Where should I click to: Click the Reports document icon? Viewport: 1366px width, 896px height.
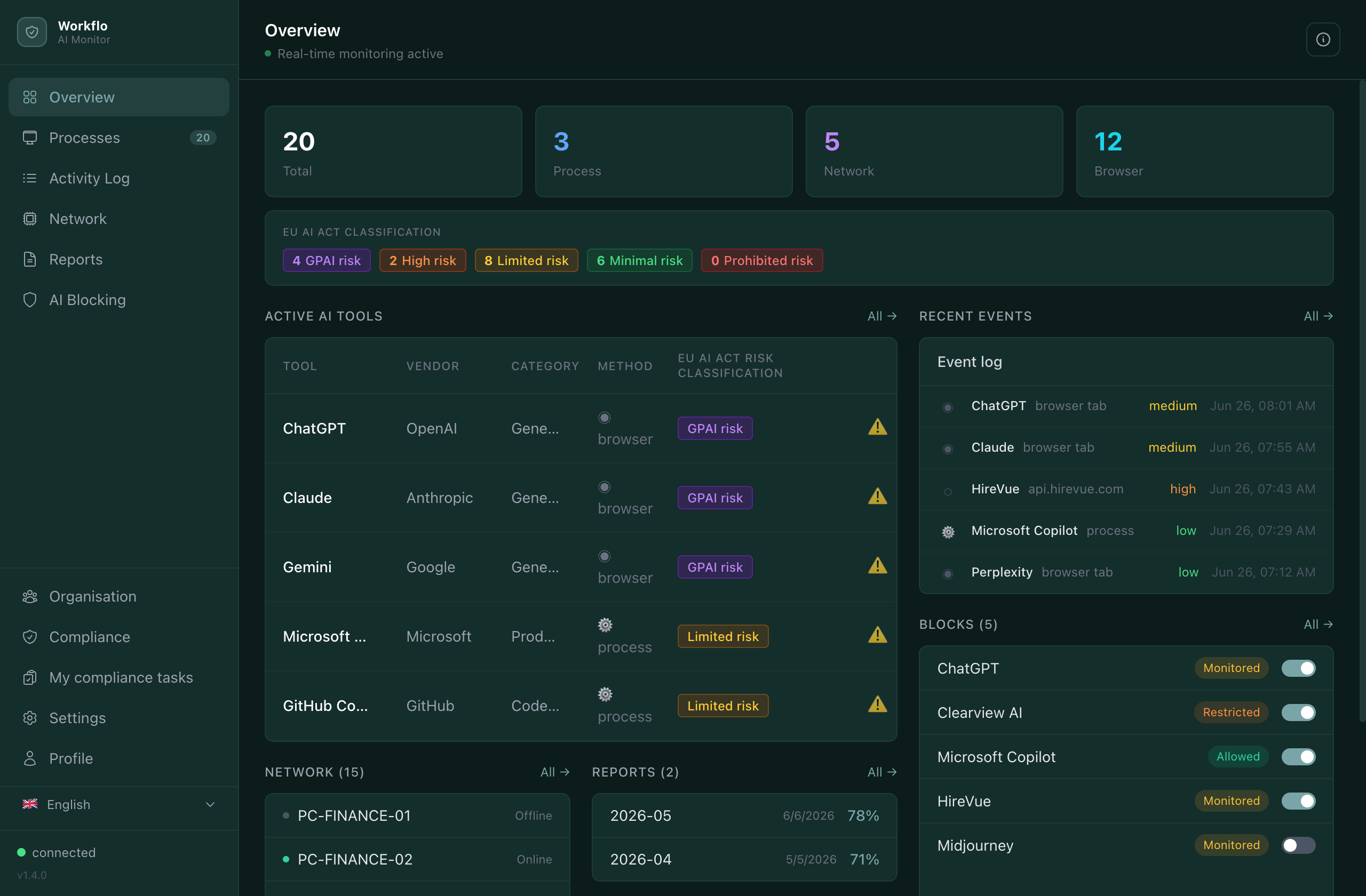pyautogui.click(x=30, y=259)
